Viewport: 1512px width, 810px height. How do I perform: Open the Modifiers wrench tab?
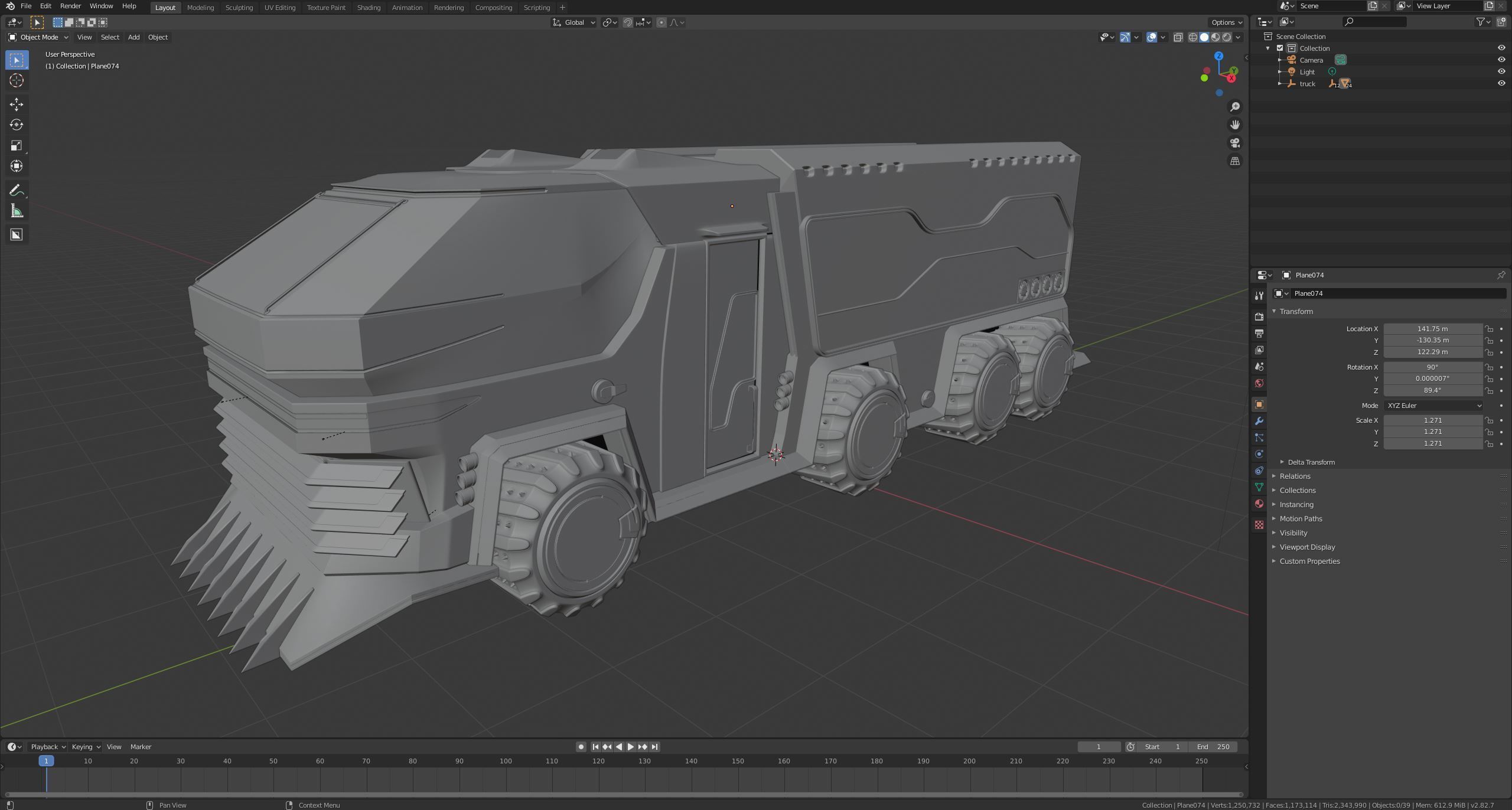coord(1259,421)
